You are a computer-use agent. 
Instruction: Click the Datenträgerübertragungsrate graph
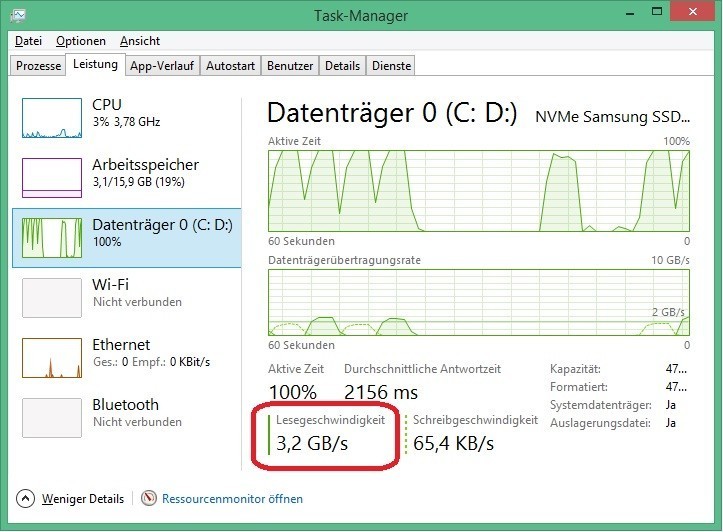point(479,302)
